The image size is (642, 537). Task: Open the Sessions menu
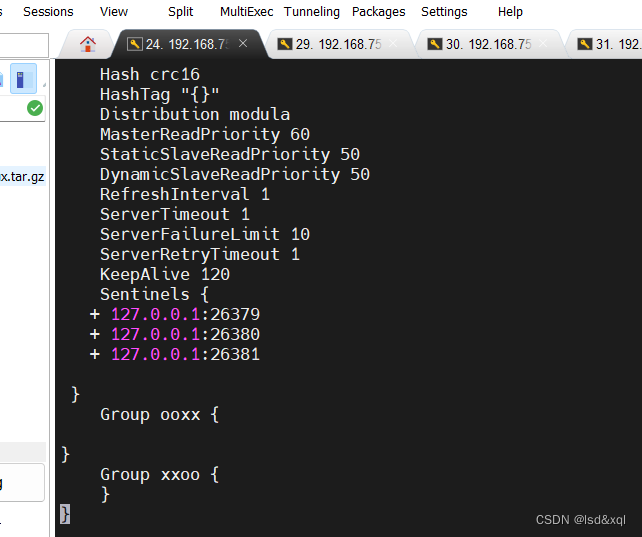[48, 12]
